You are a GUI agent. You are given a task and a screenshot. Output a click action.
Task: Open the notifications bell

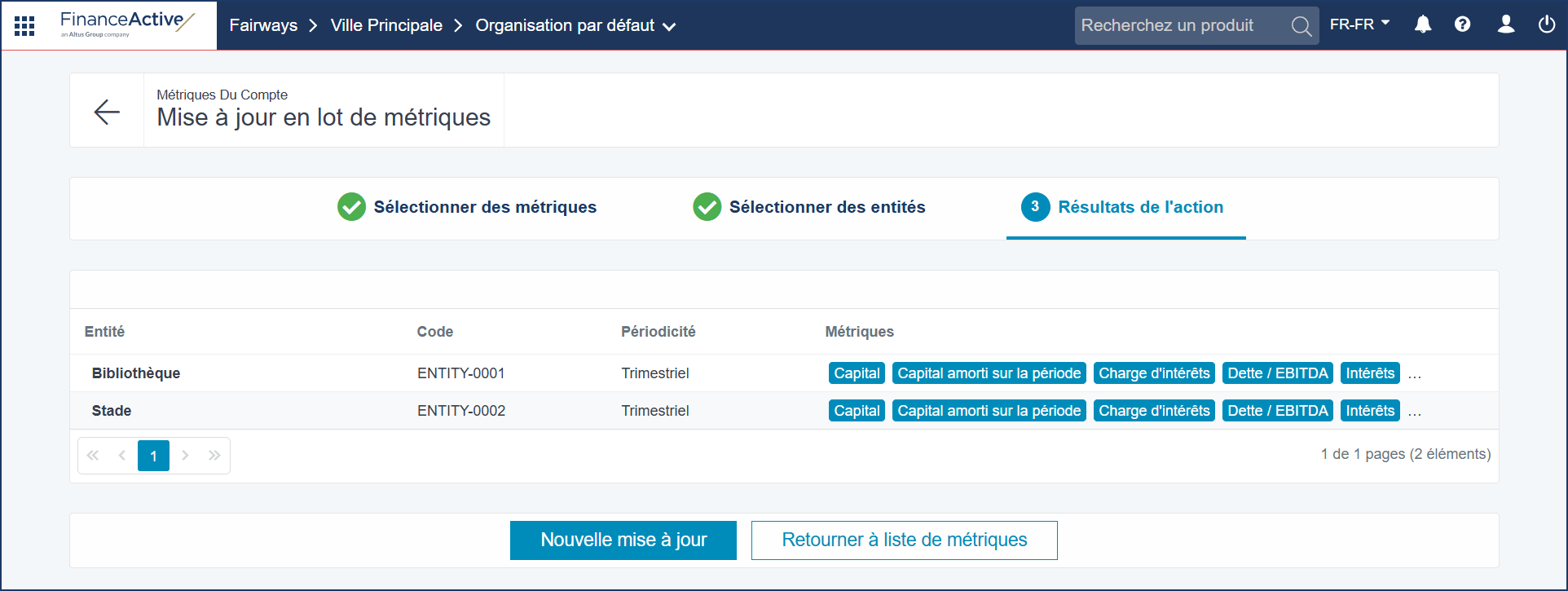tap(1423, 24)
